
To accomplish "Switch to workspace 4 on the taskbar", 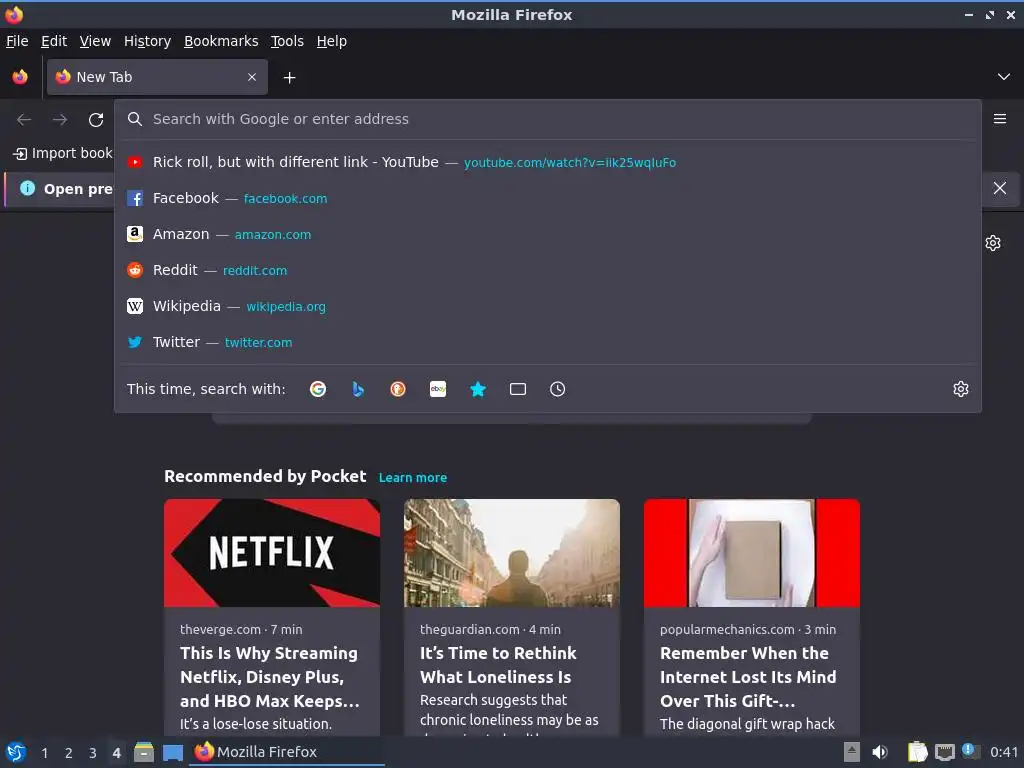I will (x=116, y=753).
